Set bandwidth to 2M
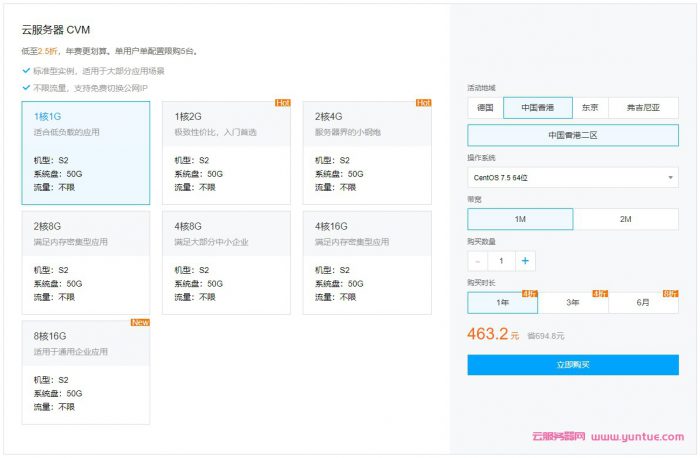This screenshot has height=458, width=700. coord(626,219)
